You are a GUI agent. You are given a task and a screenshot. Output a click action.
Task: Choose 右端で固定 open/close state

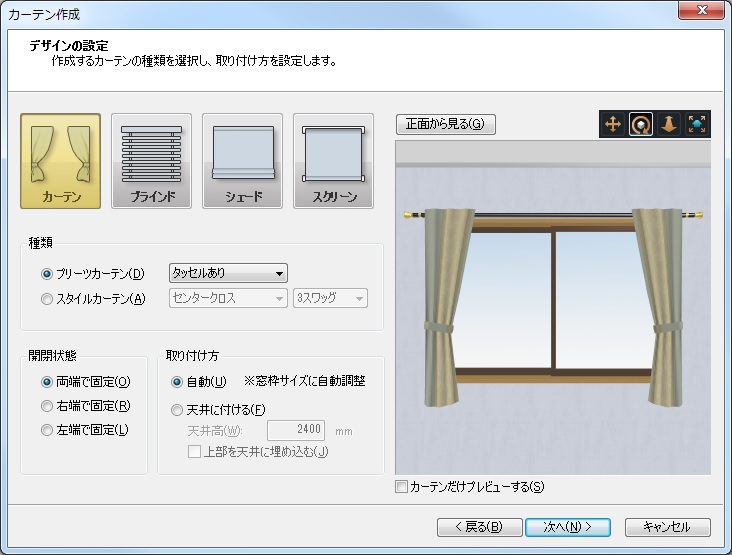click(x=47, y=406)
